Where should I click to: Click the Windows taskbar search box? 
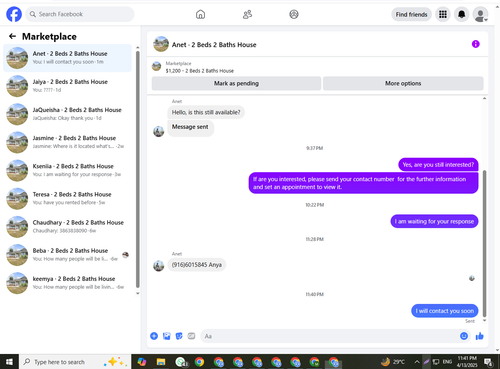pos(75,362)
